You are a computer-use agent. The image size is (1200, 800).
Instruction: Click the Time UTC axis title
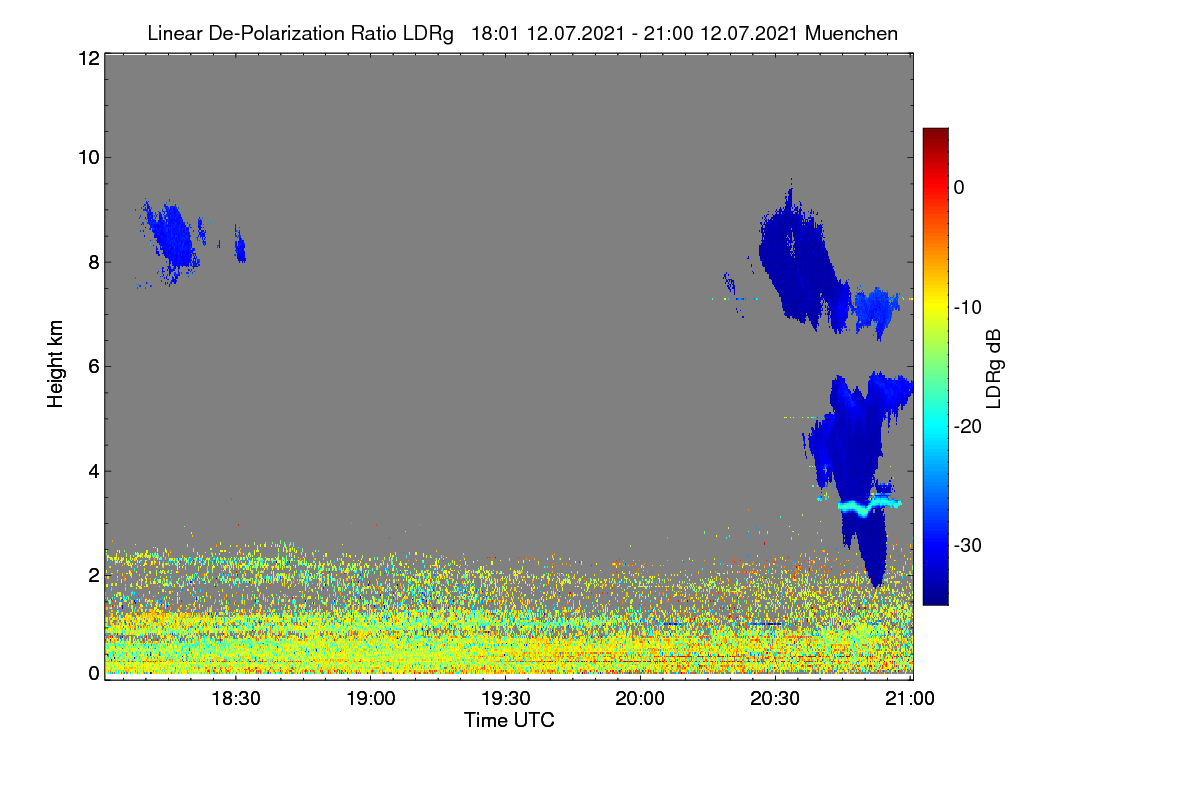[509, 720]
